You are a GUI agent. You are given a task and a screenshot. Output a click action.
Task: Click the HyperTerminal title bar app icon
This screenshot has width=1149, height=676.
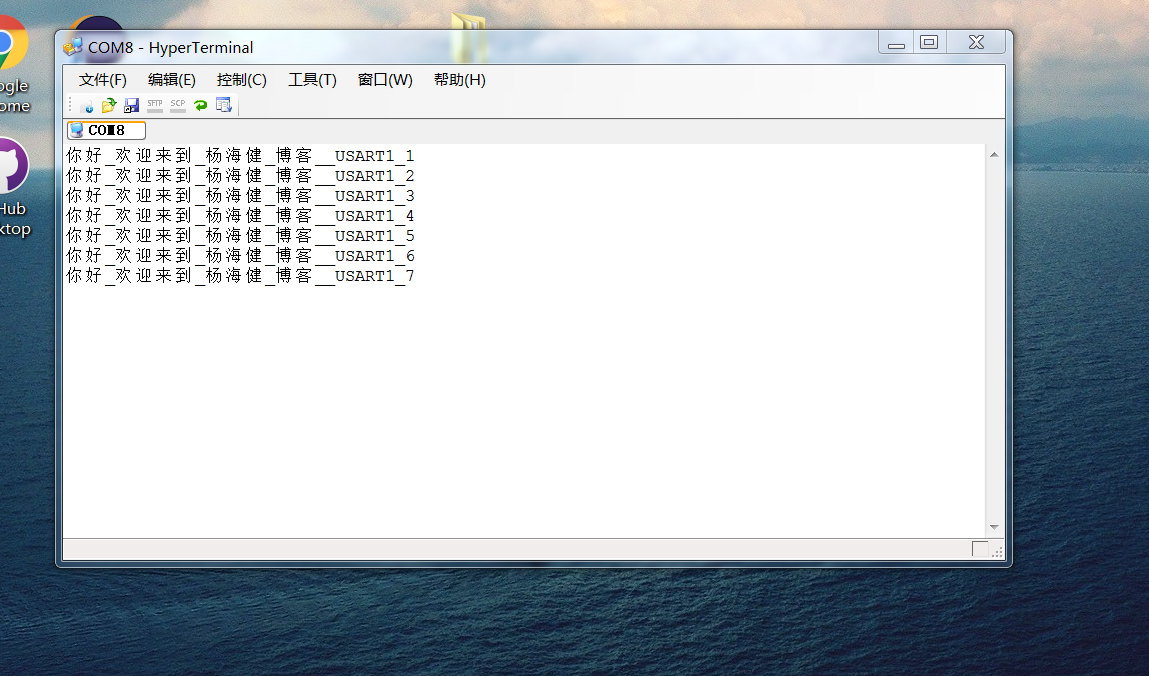pos(73,47)
